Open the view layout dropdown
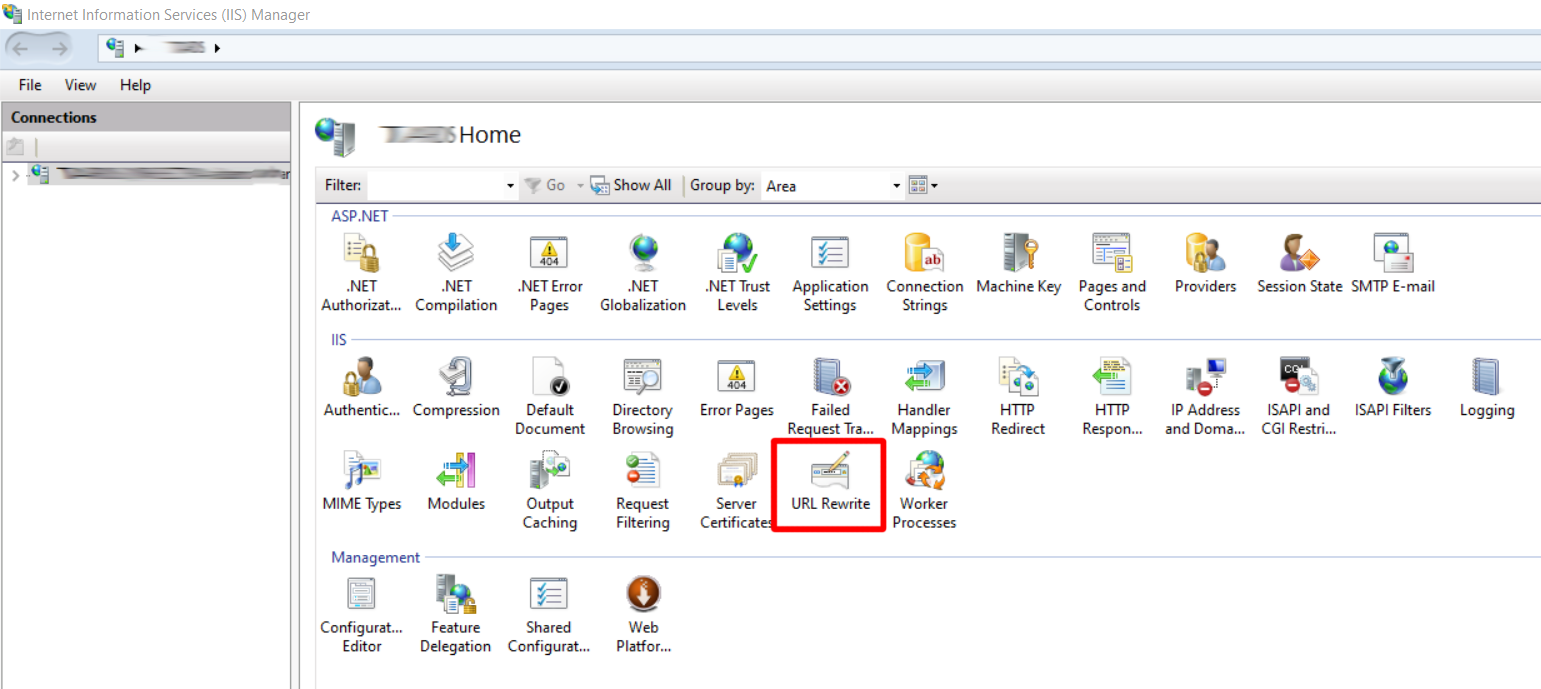This screenshot has width=1541, height=689. point(921,185)
